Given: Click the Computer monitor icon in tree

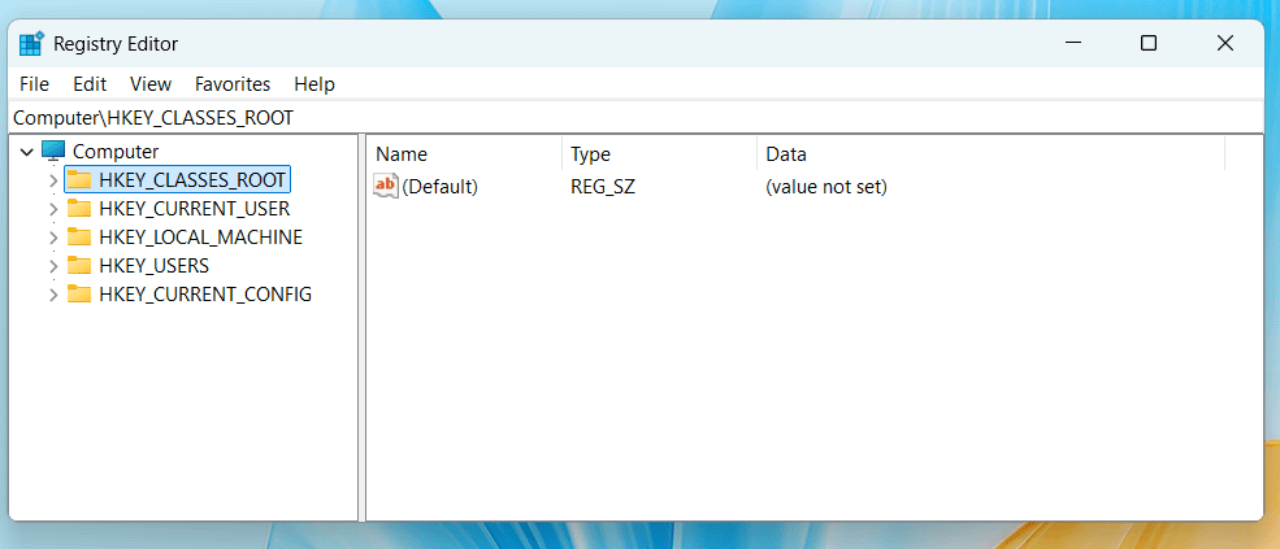Looking at the screenshot, I should [53, 151].
